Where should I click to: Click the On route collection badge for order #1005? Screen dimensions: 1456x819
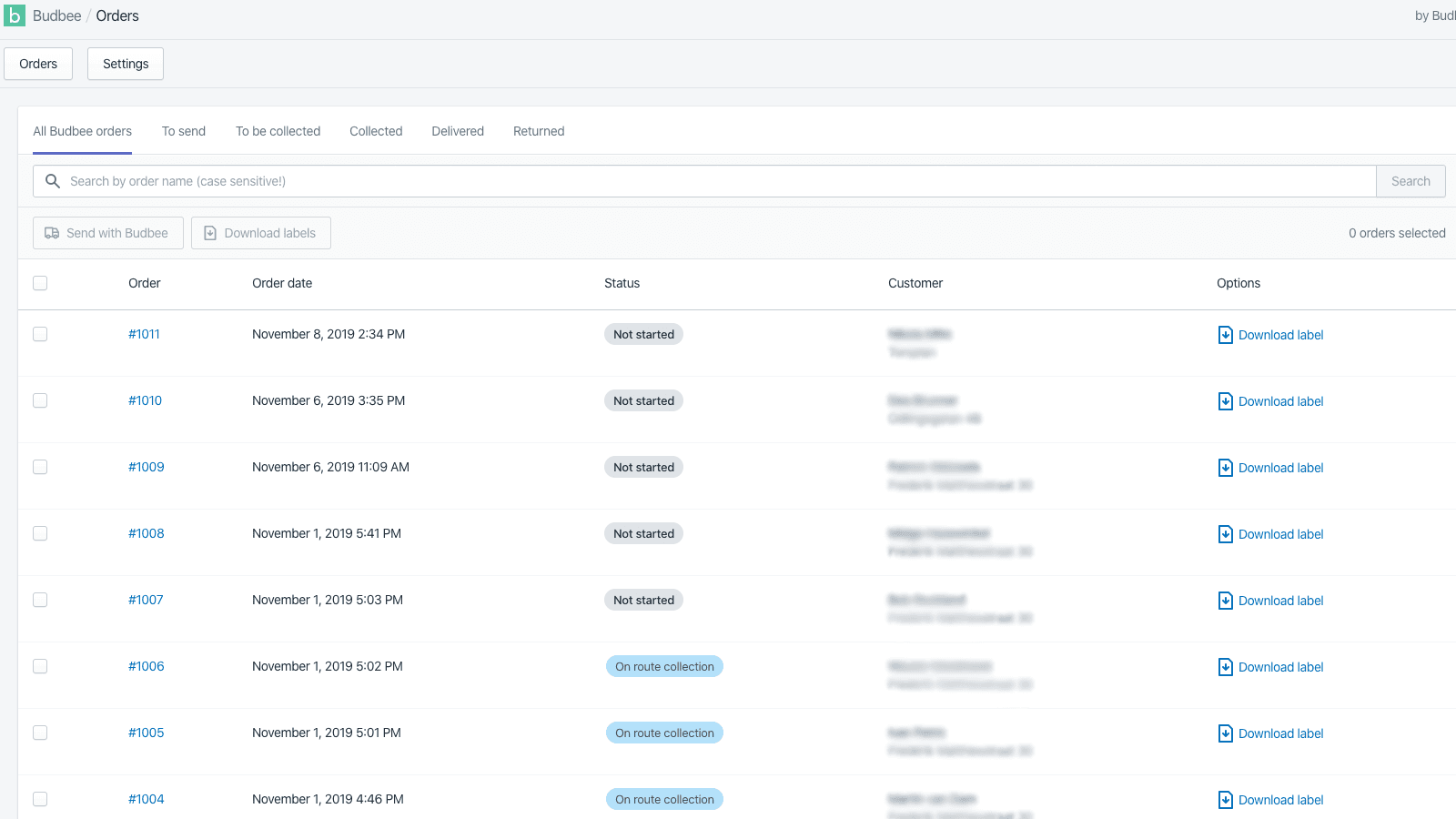coord(664,733)
